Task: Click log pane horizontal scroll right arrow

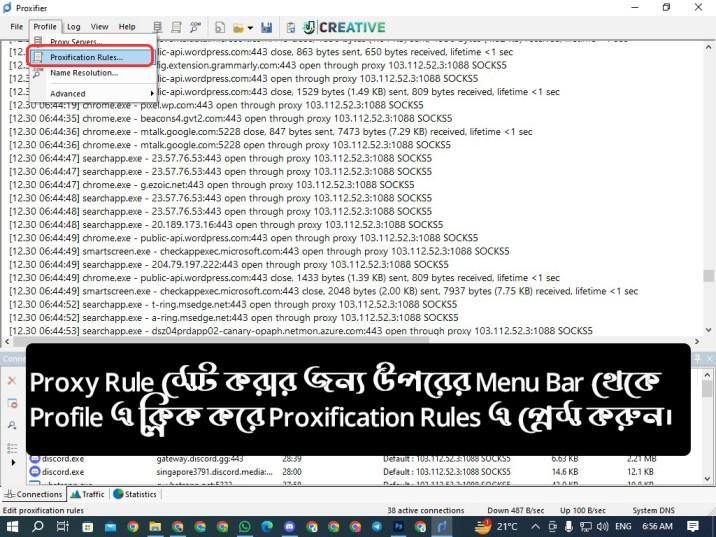Action: [697, 341]
